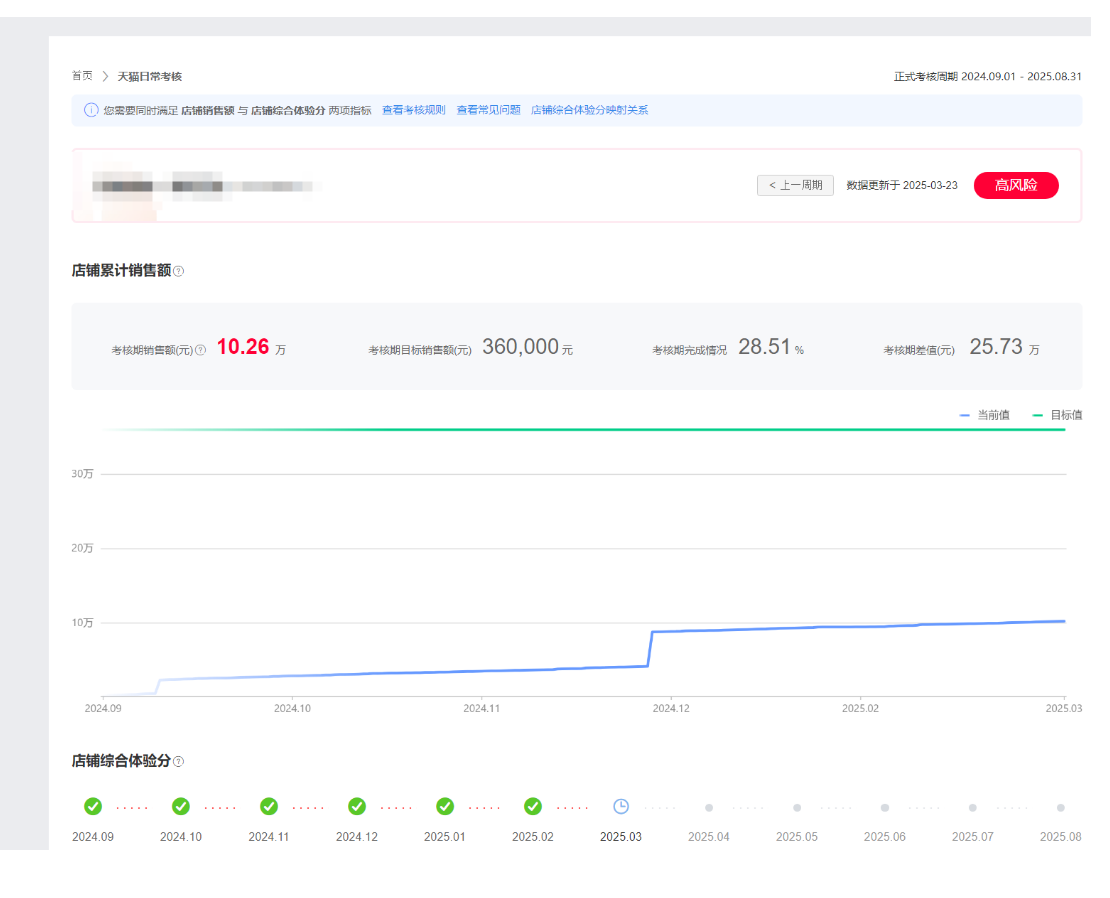Click green checkmark for 2024.10
This screenshot has height=898, width=1110.
click(181, 806)
